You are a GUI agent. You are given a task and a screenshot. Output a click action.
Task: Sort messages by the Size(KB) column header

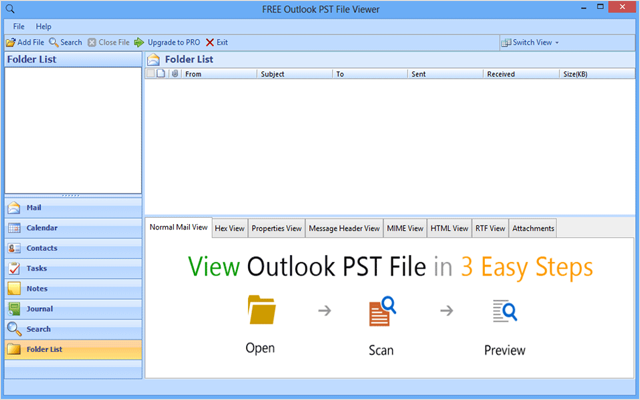pos(597,74)
